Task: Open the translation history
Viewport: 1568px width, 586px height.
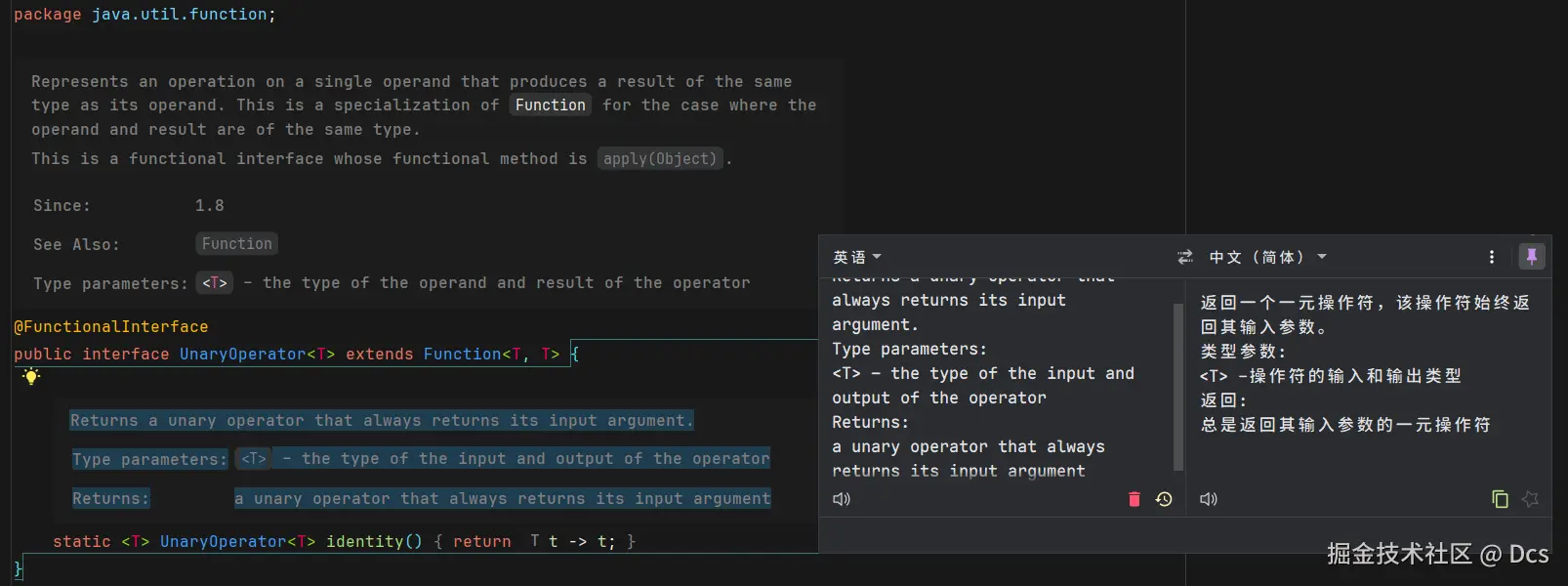Action: coord(1164,499)
